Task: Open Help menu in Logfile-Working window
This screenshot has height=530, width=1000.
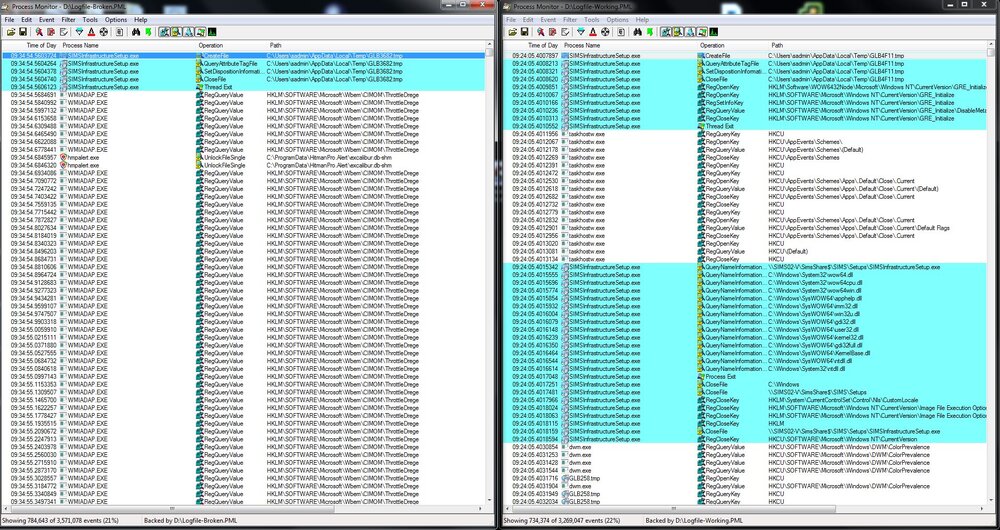Action: (642, 20)
